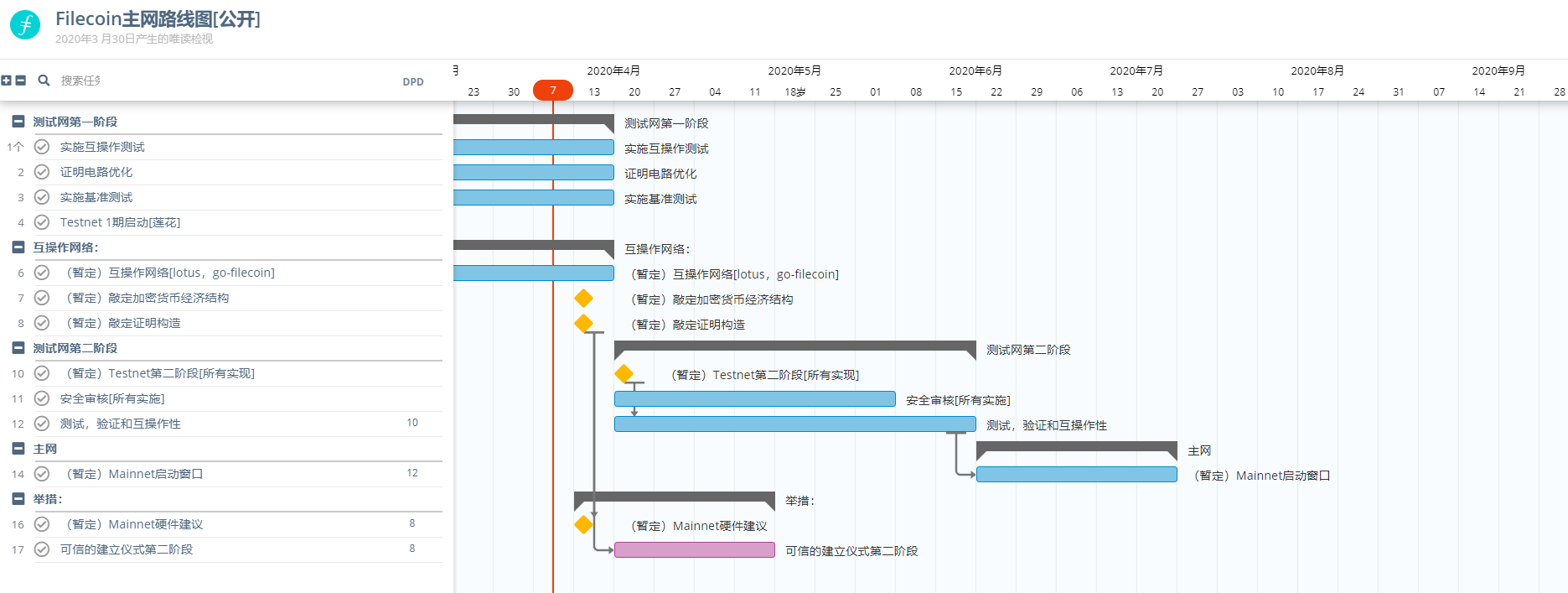The width and height of the screenshot is (1568, 593).
Task: Select task row (暂定) Mainnet启动窗口 in list
Action: click(x=221, y=474)
